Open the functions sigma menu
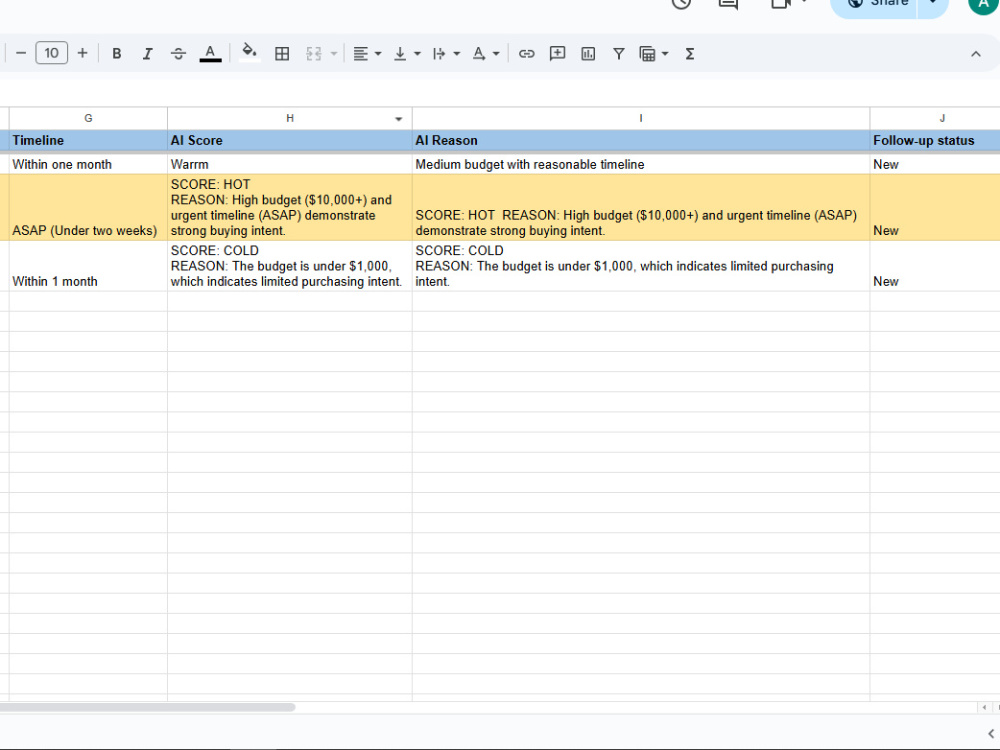The image size is (1000, 750). tap(689, 54)
